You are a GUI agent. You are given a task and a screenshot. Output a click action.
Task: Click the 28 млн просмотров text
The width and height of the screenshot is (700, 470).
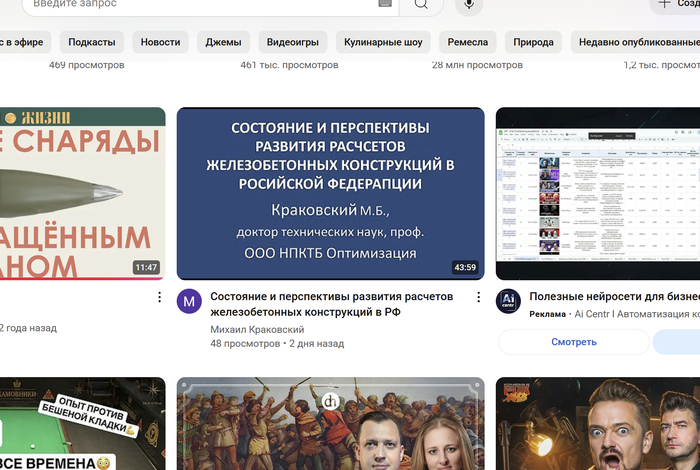pos(477,65)
